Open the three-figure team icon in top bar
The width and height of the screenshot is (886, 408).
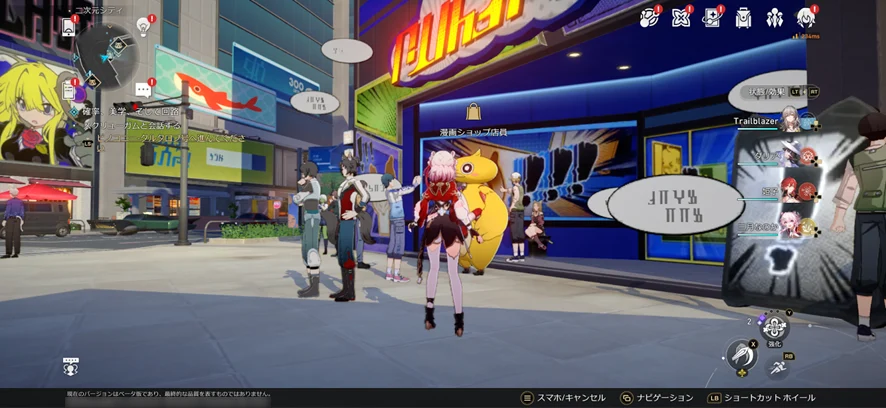[774, 17]
